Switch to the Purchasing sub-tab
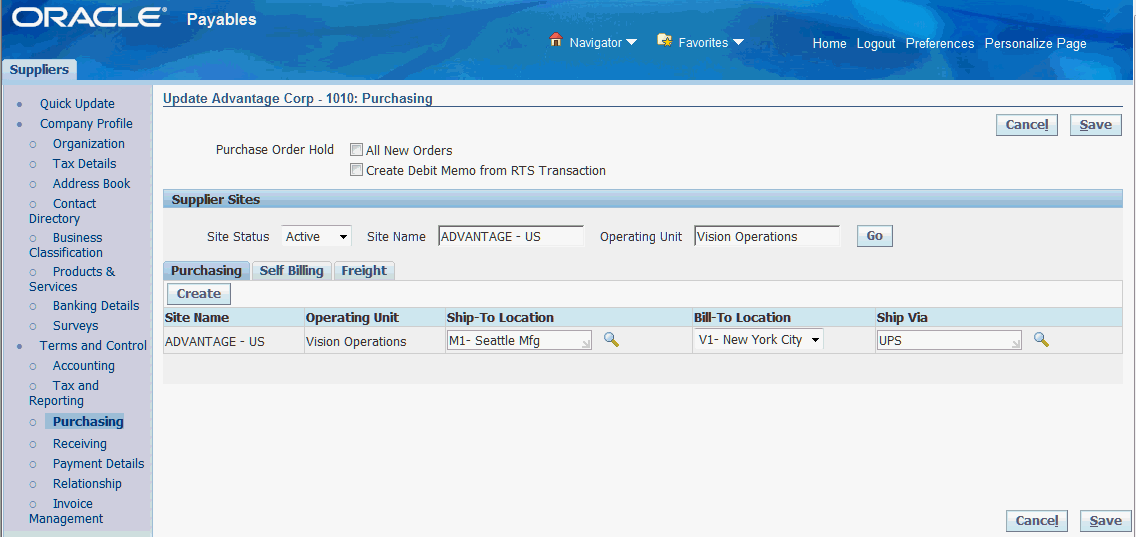Screen dimensions: 1136x537 tap(206, 270)
